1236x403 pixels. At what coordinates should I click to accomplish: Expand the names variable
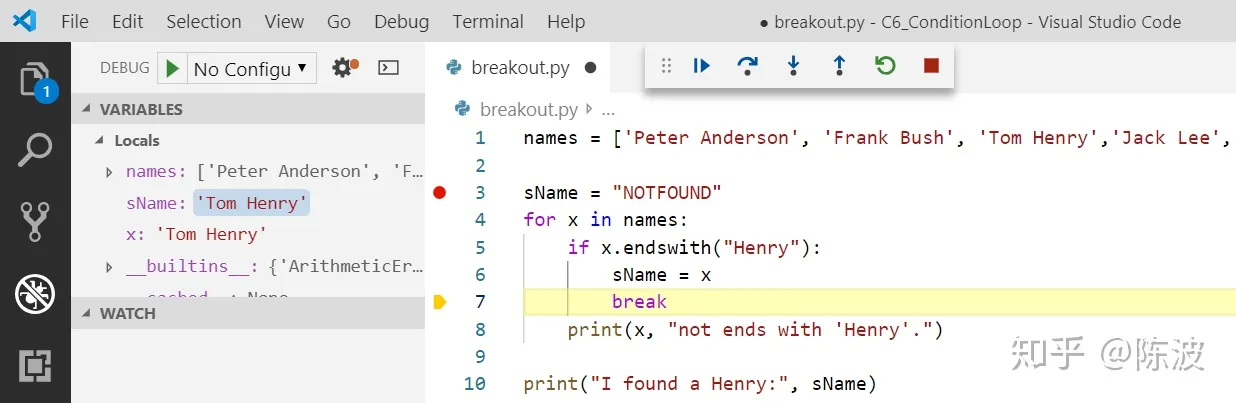point(109,172)
